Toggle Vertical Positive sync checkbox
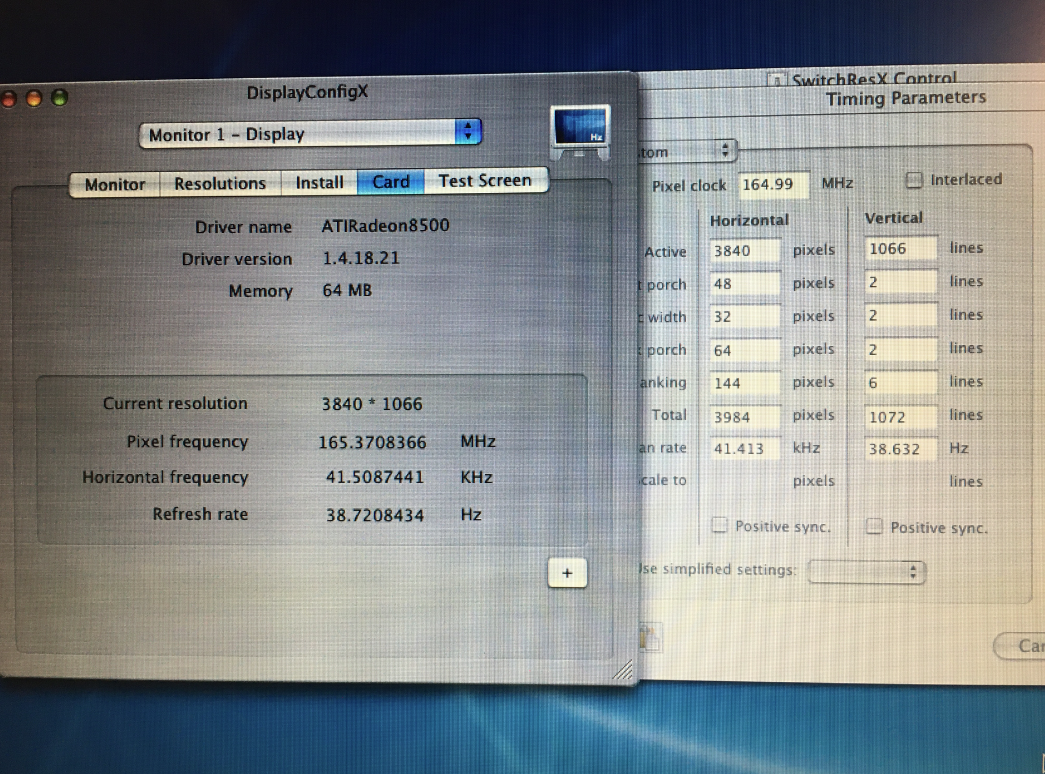The width and height of the screenshot is (1045, 774). [874, 527]
